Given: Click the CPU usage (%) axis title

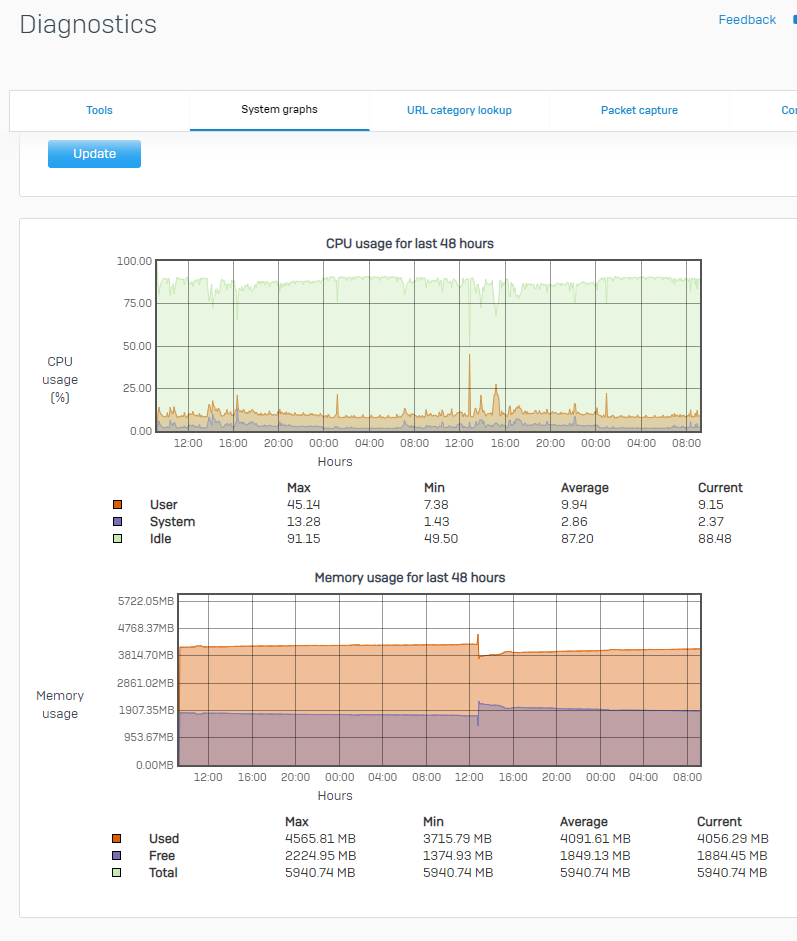Looking at the screenshot, I should (x=60, y=379).
